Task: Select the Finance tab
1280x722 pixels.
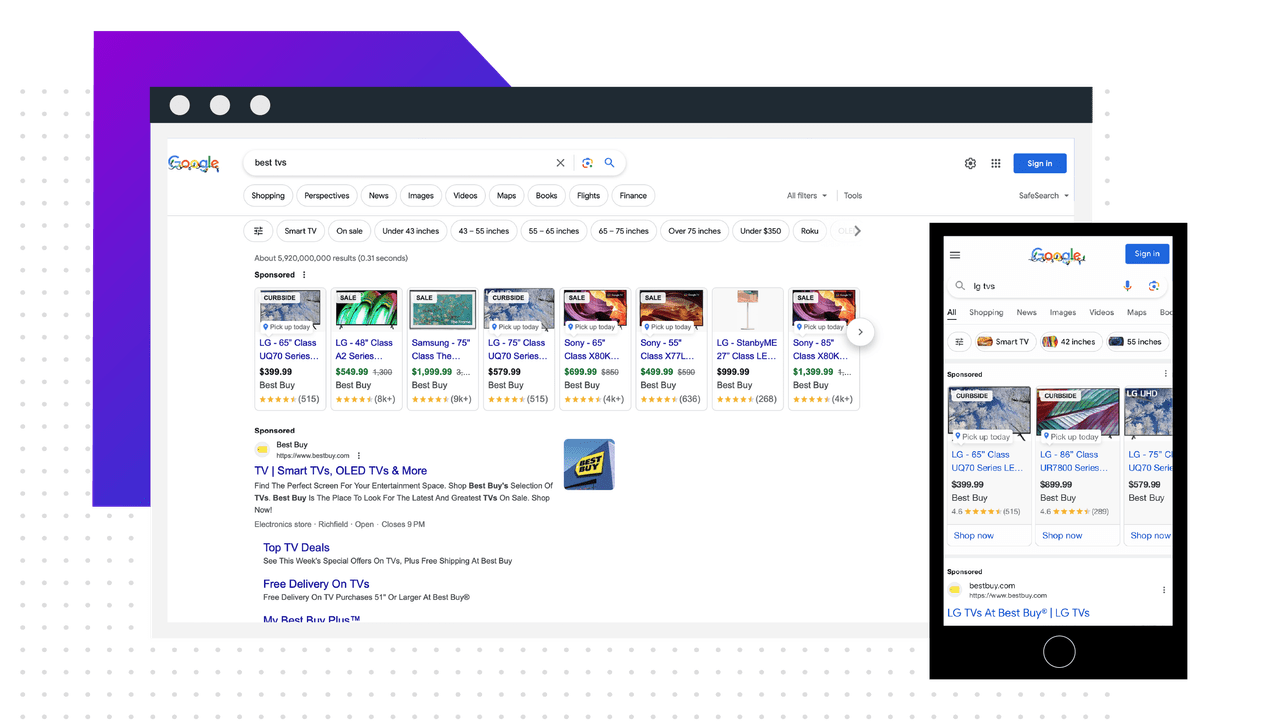Action: pyautogui.click(x=633, y=196)
